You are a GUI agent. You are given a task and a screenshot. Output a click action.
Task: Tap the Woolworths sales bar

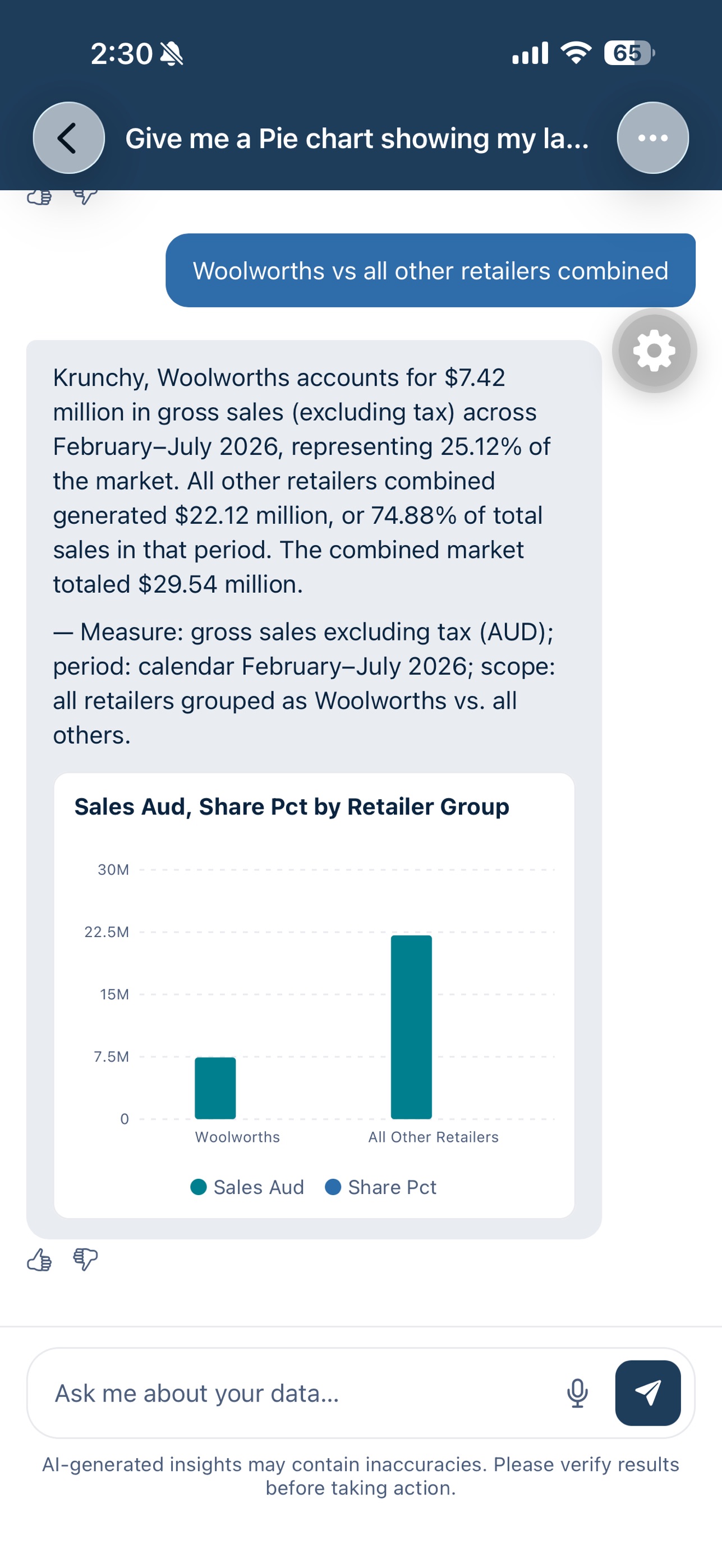click(x=215, y=1089)
